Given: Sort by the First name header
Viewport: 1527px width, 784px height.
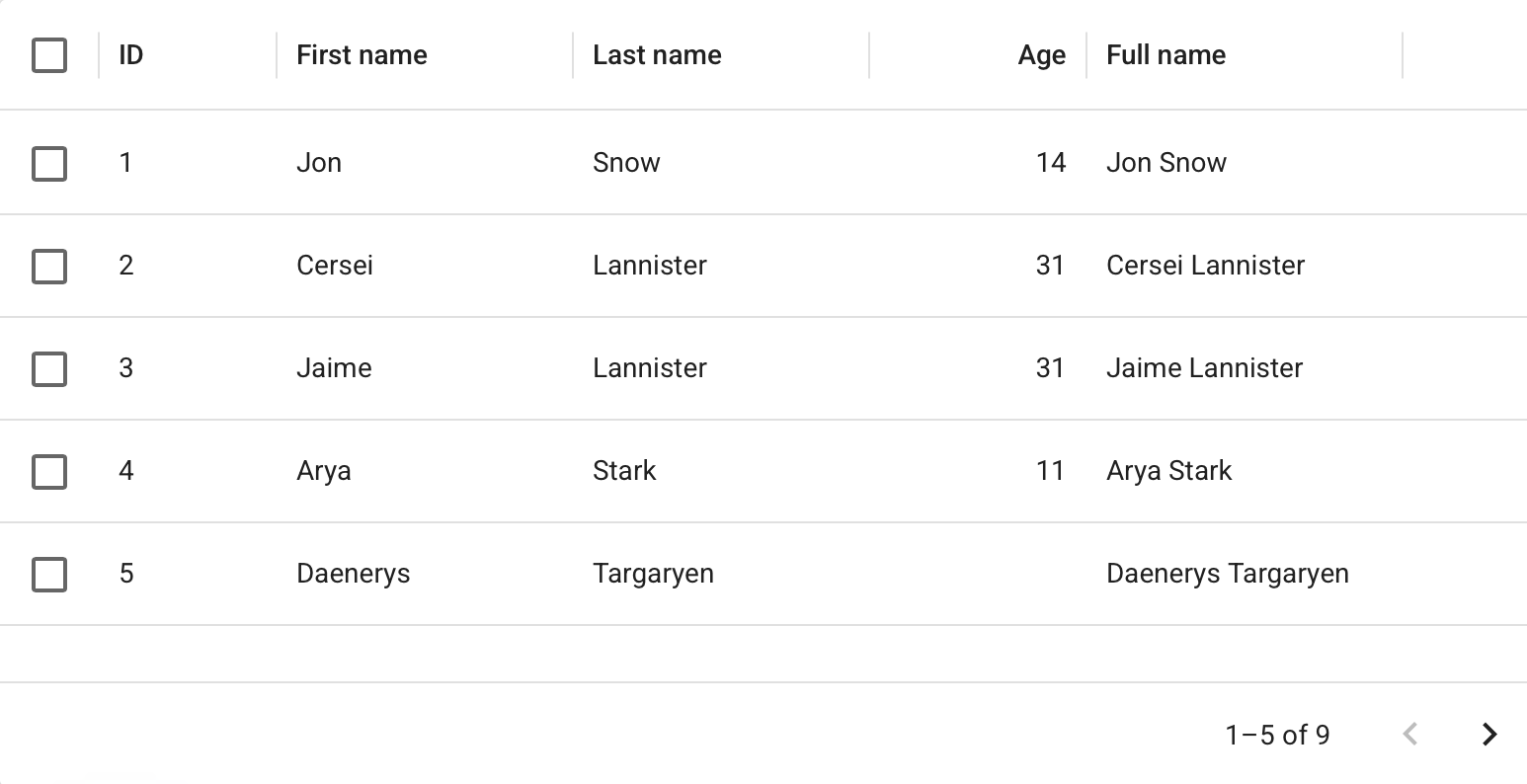Looking at the screenshot, I should 362,55.
